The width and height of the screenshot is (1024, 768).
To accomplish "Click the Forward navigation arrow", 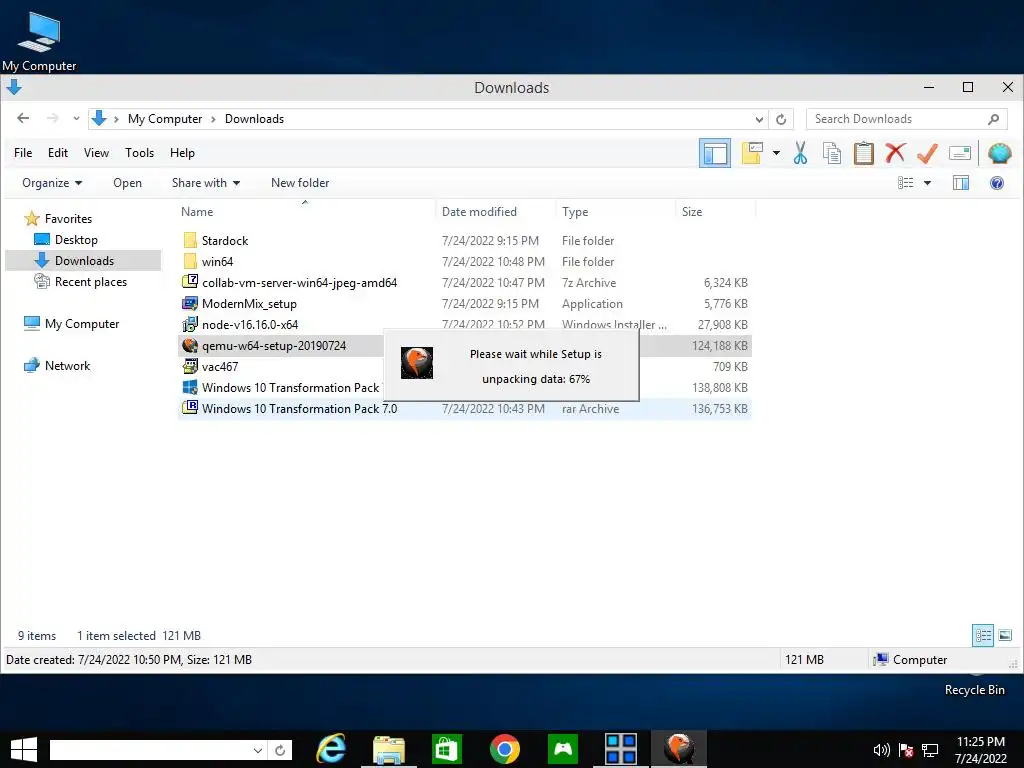I will (53, 118).
